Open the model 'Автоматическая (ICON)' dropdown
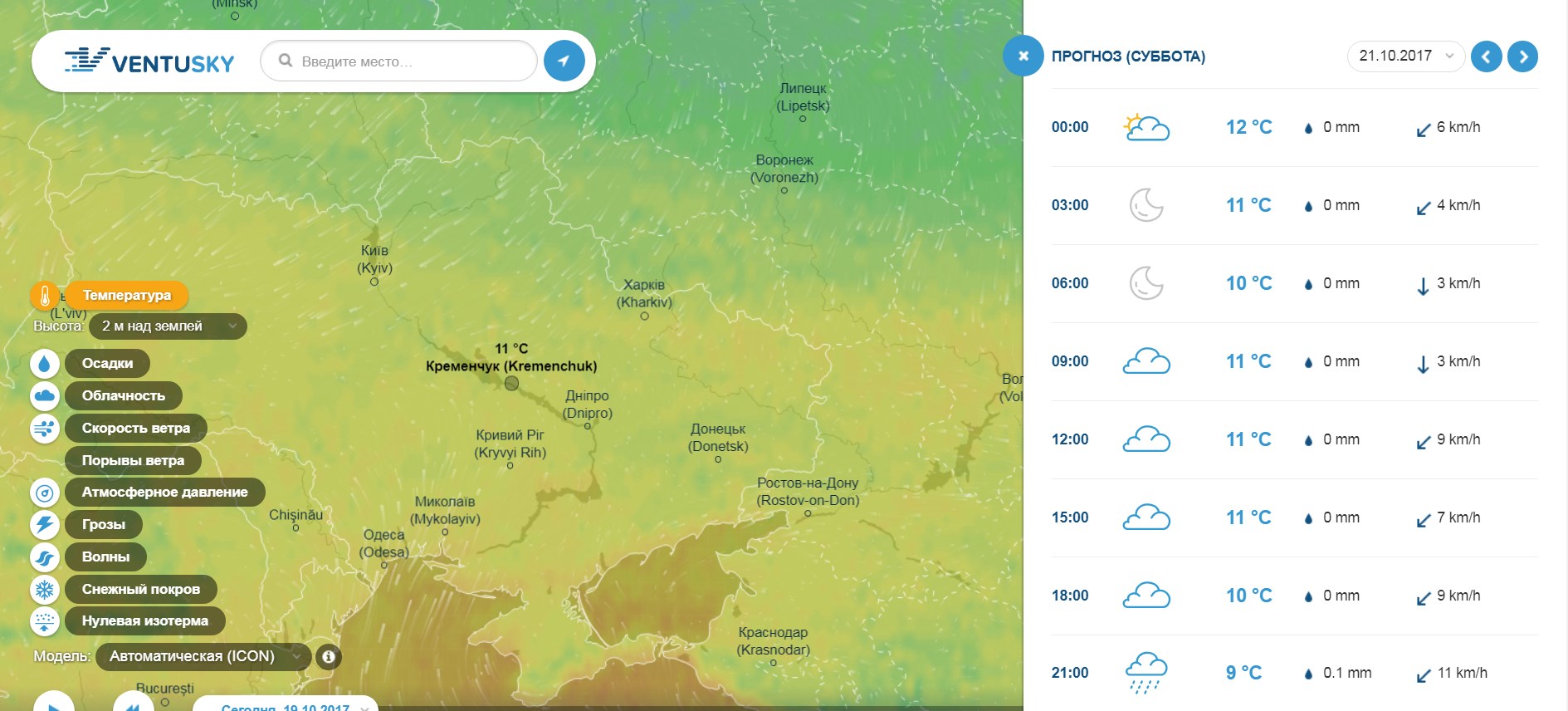Image resolution: width=1568 pixels, height=711 pixels. (203, 657)
